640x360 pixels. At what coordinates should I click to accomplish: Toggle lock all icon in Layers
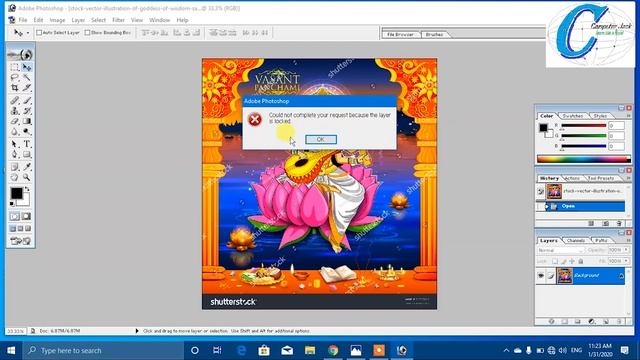click(581, 261)
